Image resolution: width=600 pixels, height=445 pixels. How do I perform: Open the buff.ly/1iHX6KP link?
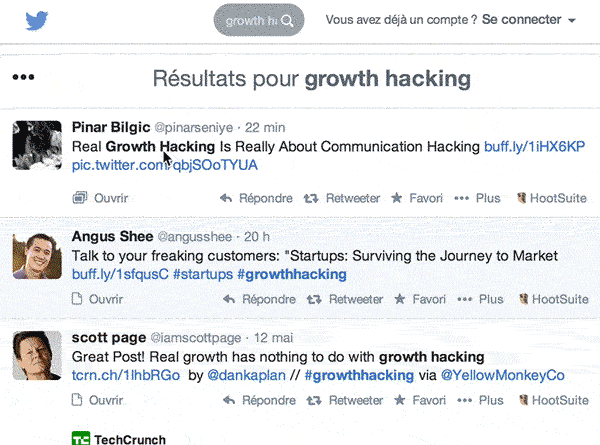pyautogui.click(x=535, y=147)
